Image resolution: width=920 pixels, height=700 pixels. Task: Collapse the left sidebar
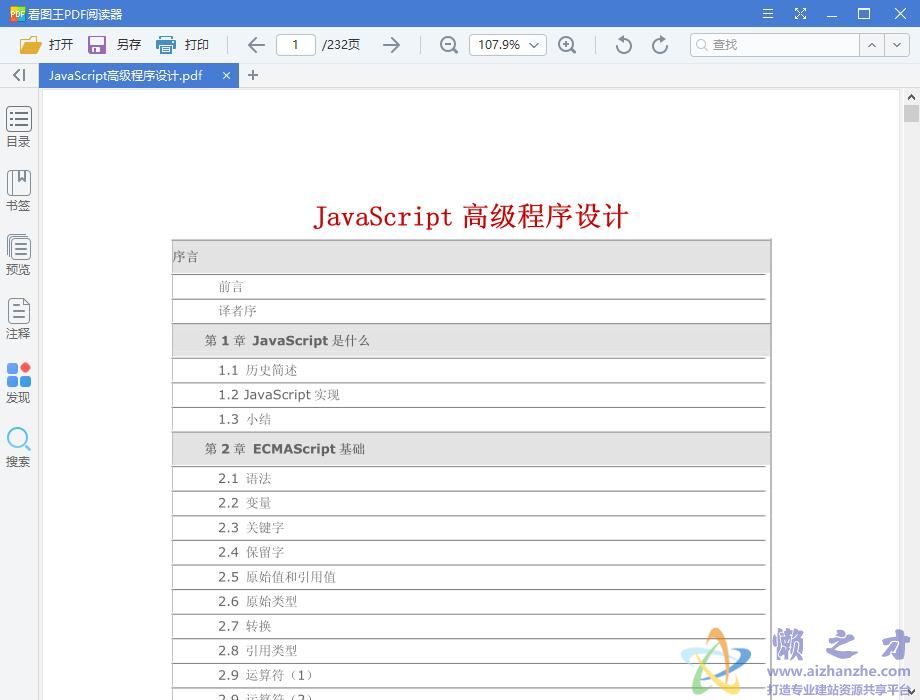click(17, 75)
